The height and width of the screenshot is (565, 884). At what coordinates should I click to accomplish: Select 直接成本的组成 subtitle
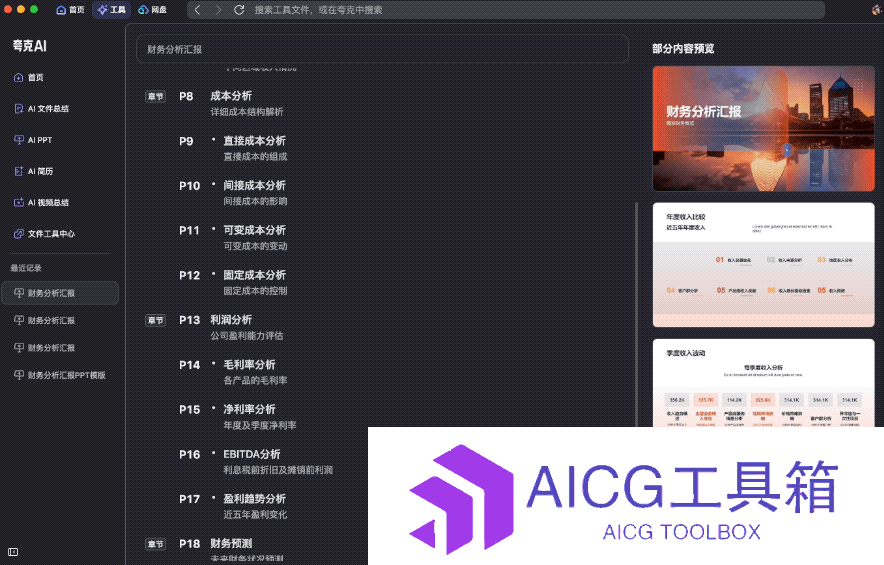coord(255,156)
